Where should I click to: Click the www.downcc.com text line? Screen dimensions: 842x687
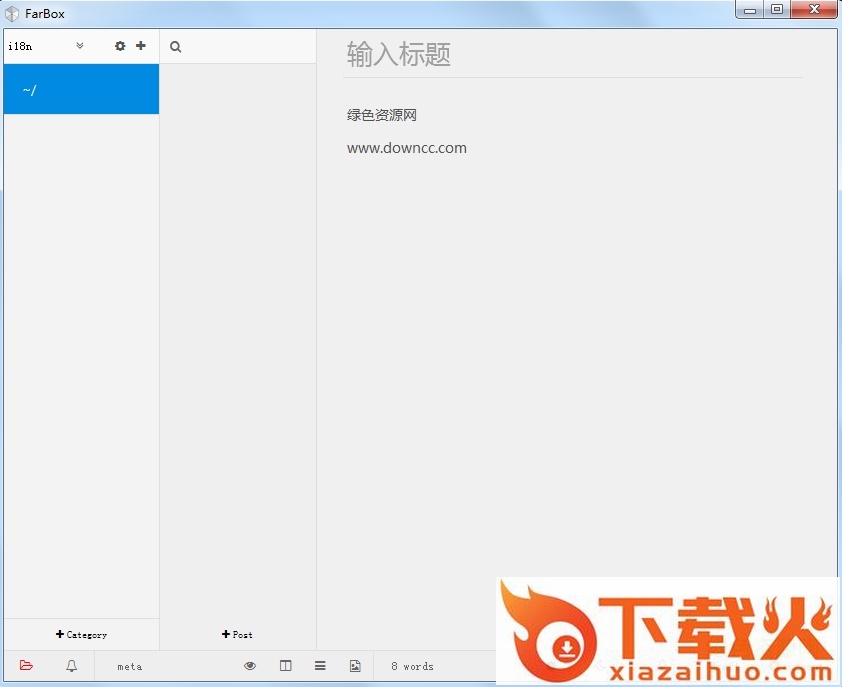[x=407, y=148]
